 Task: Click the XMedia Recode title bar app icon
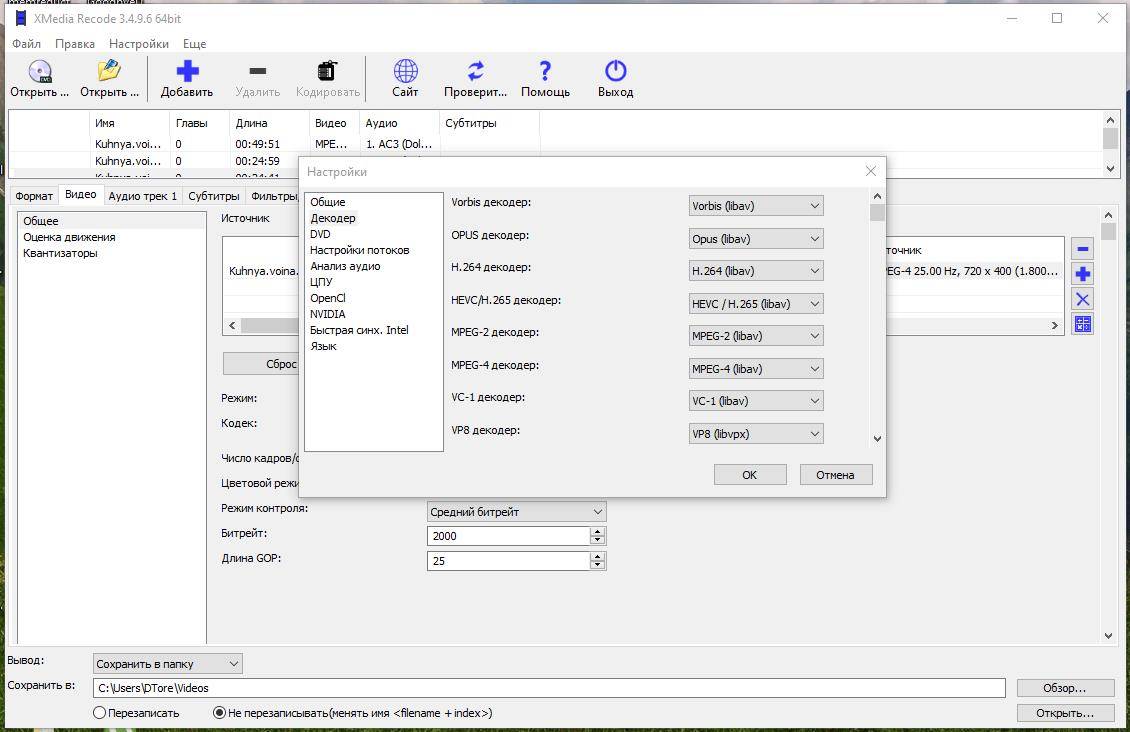(21, 18)
